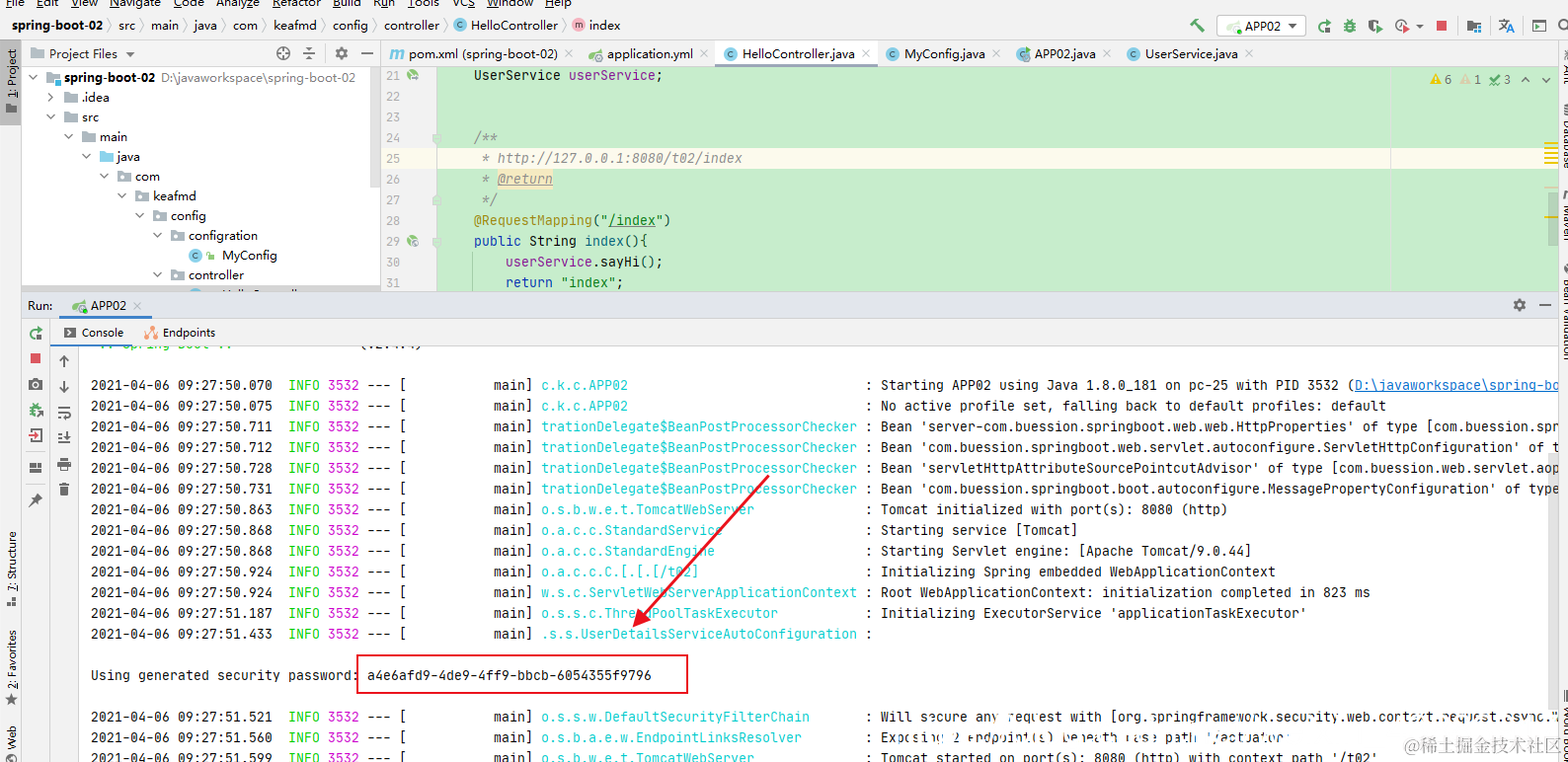This screenshot has width=1568, height=762.
Task: Click the Translate icon in toolbar
Action: (x=1507, y=26)
